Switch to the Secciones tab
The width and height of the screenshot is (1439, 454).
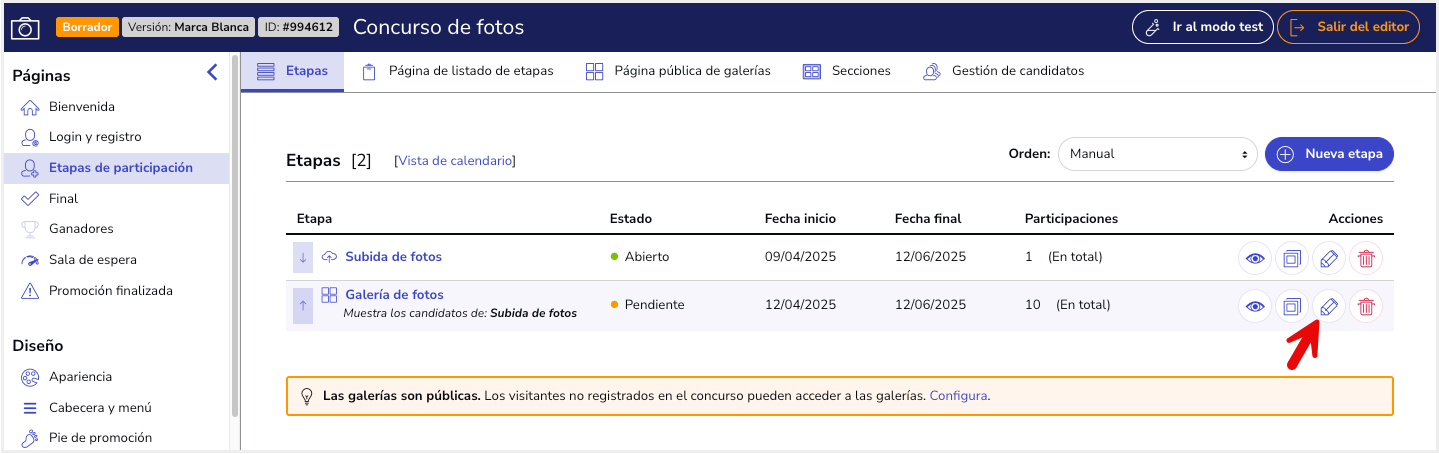846,71
